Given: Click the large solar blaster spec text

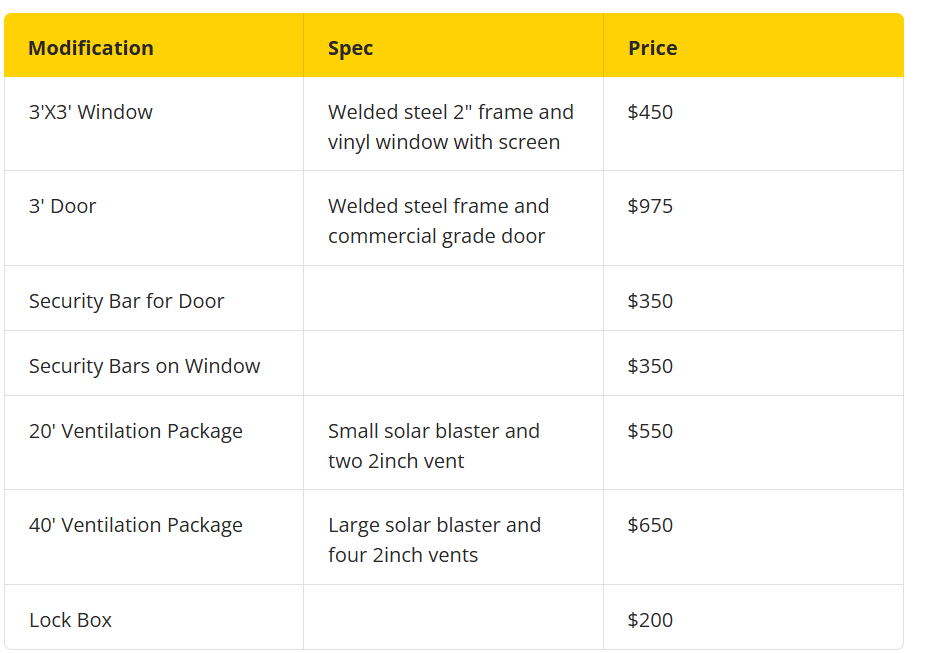Looking at the screenshot, I should coord(434,540).
